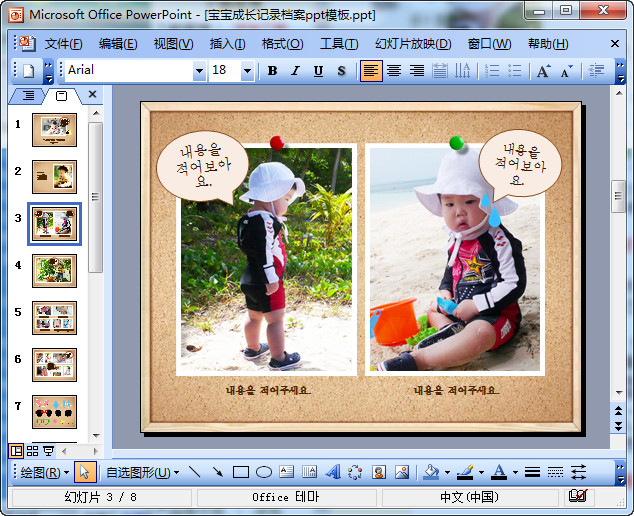Click the Change text direction icon

click(x=462, y=71)
